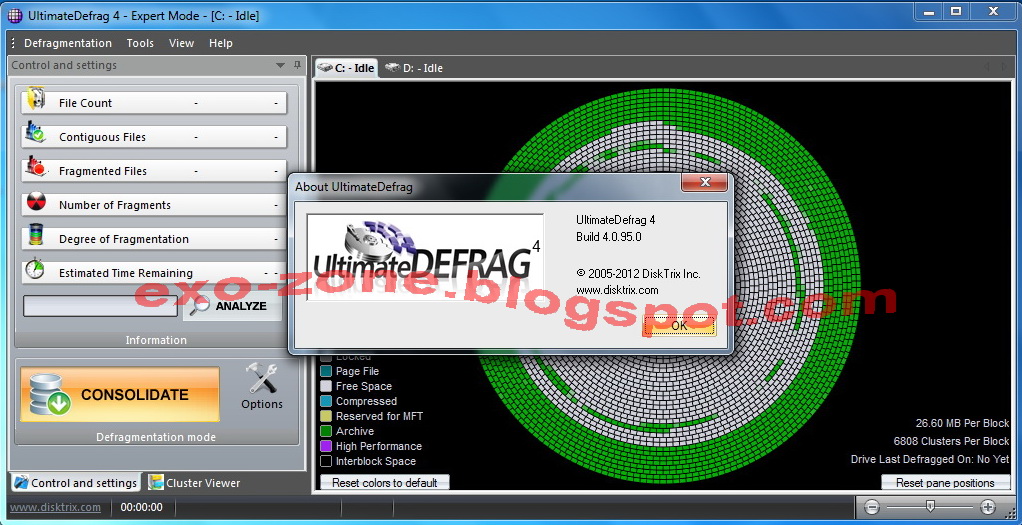Click the Contiguous Files icon
Screen dimensions: 1022x525
pyautogui.click(x=35, y=133)
